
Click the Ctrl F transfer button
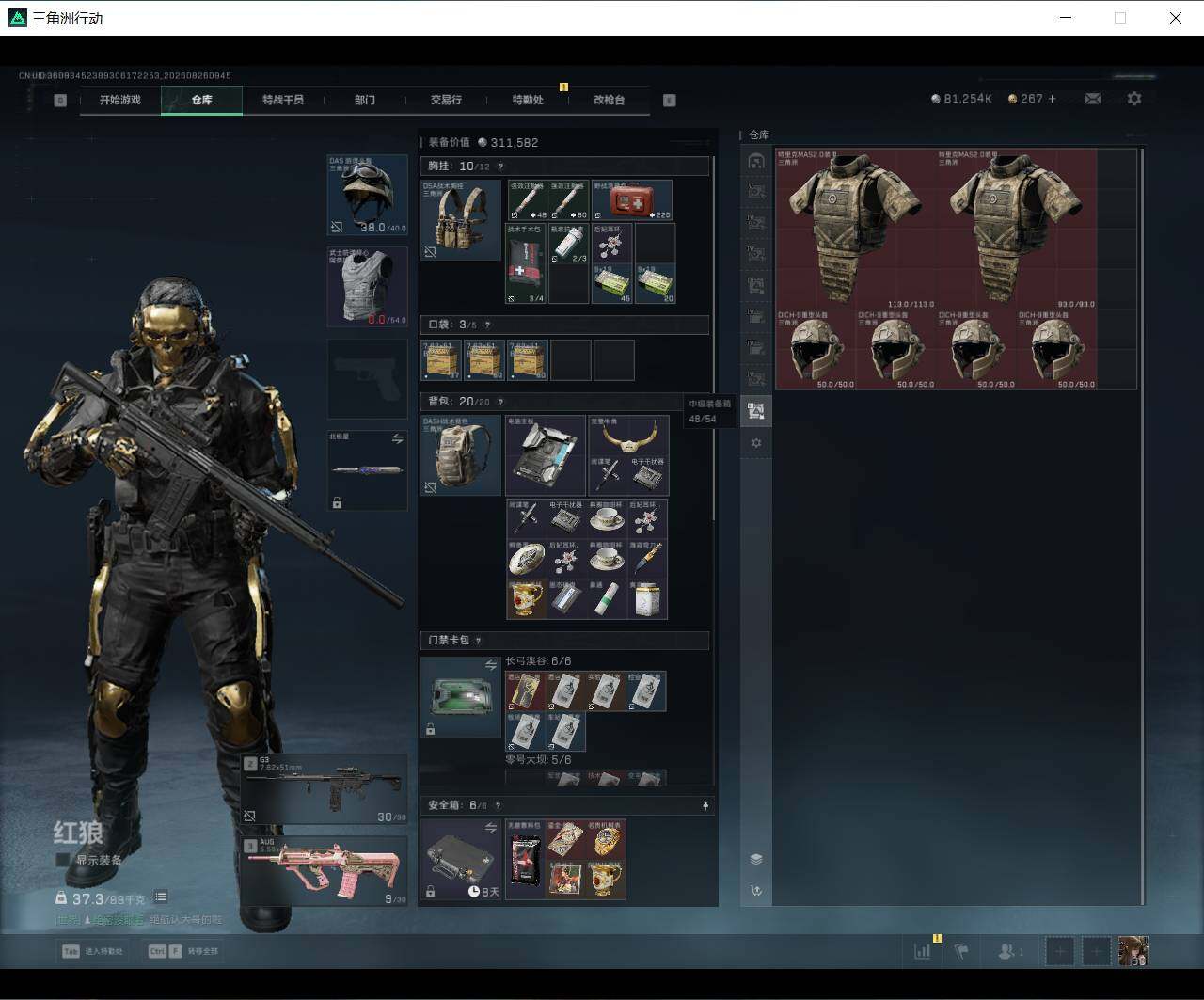184,951
